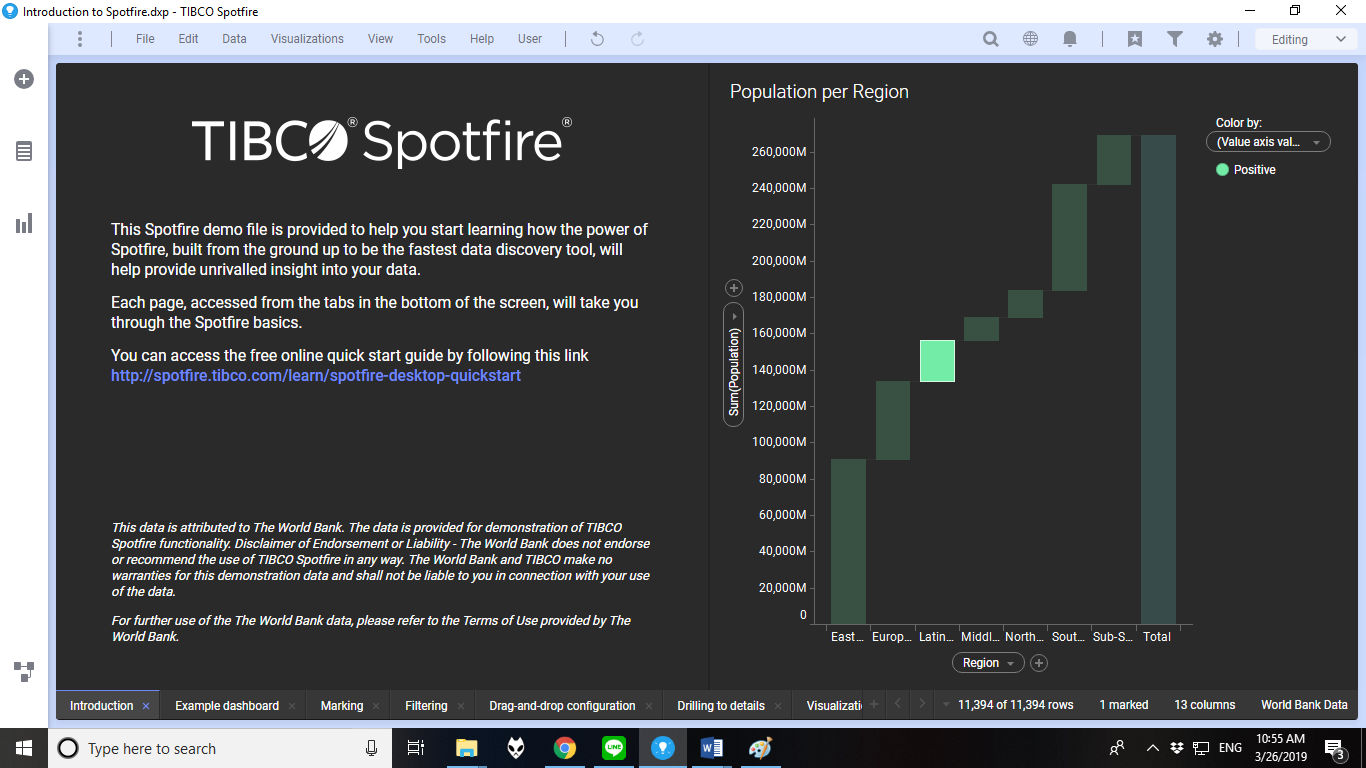Open the Action Center notification icon
This screenshot has width=1366, height=768.
click(1334, 748)
